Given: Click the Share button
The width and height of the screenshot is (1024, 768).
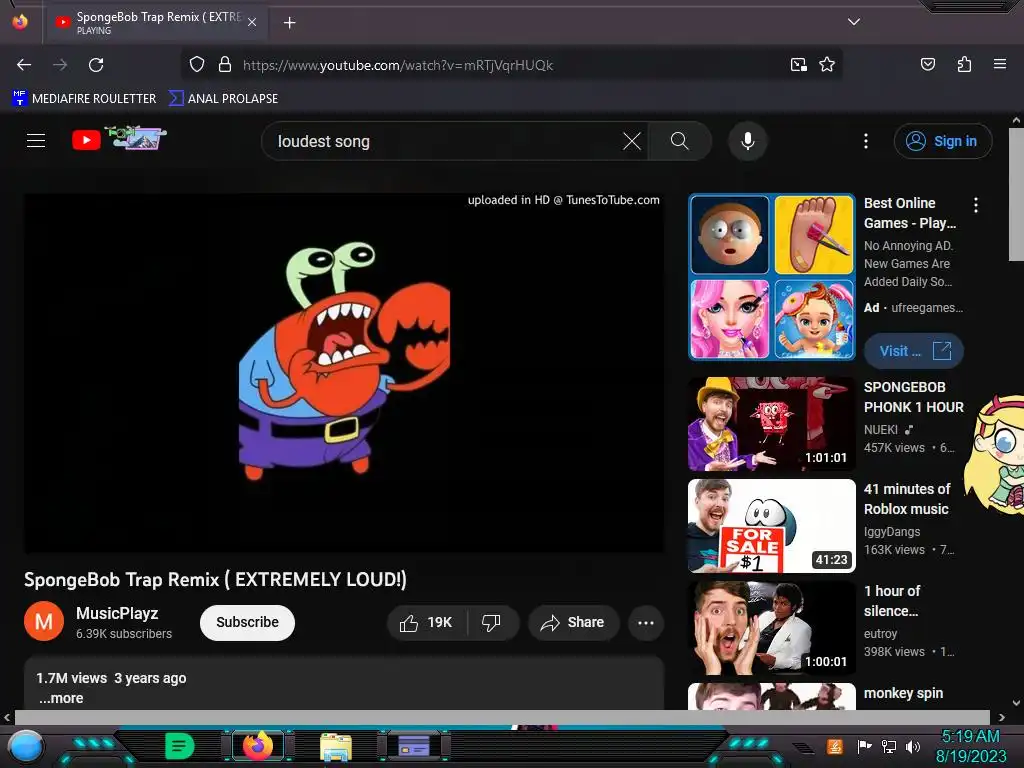Looking at the screenshot, I should click(x=573, y=622).
